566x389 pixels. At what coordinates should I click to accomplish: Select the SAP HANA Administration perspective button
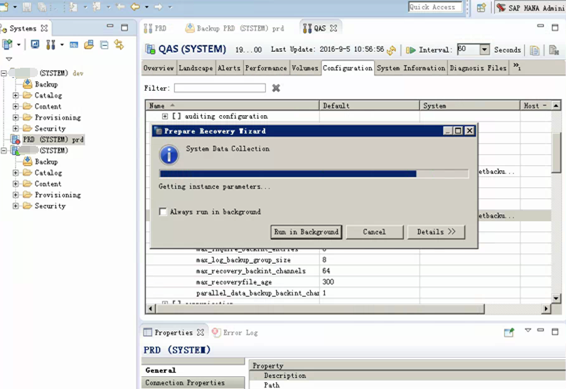[x=530, y=7]
